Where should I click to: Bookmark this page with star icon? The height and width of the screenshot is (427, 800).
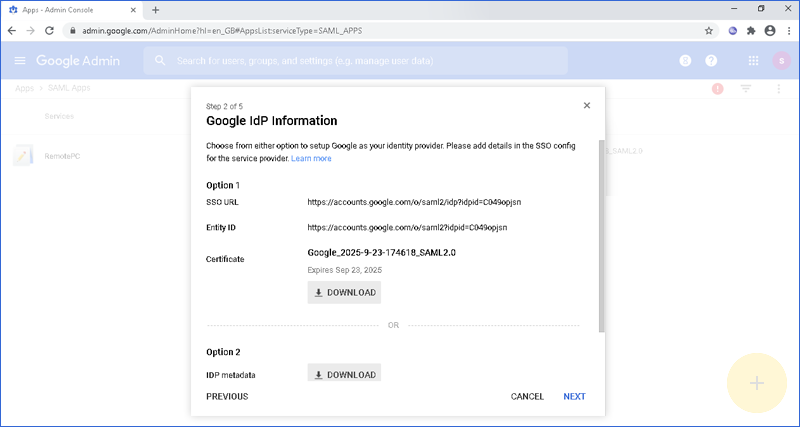(x=709, y=30)
